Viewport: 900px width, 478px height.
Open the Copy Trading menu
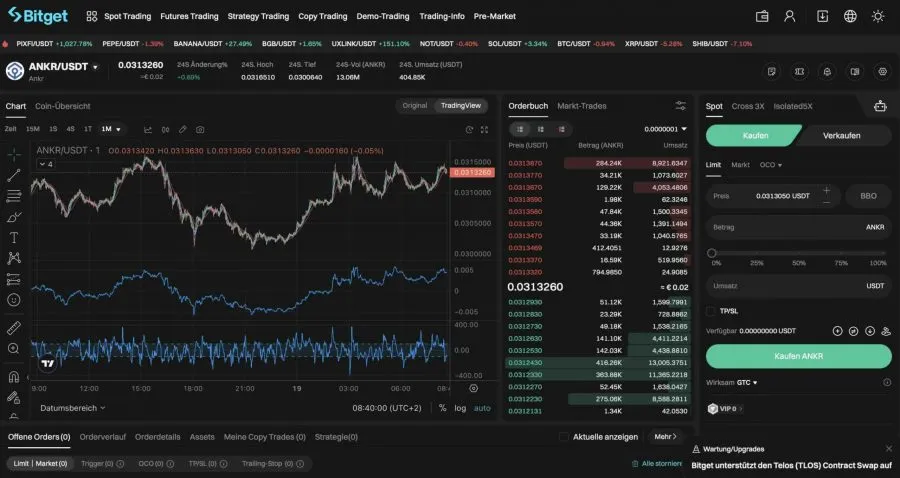[323, 17]
